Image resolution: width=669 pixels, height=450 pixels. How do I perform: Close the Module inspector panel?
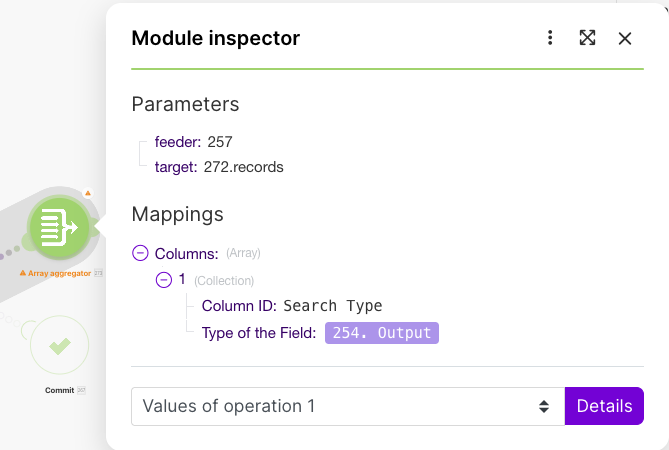[625, 38]
